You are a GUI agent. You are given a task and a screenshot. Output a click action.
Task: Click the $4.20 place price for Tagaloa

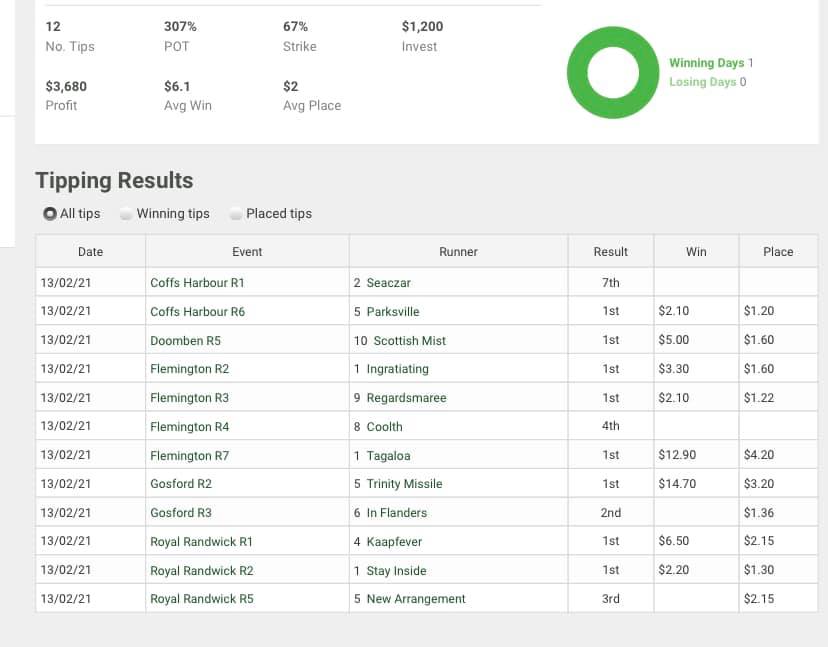[x=759, y=455]
